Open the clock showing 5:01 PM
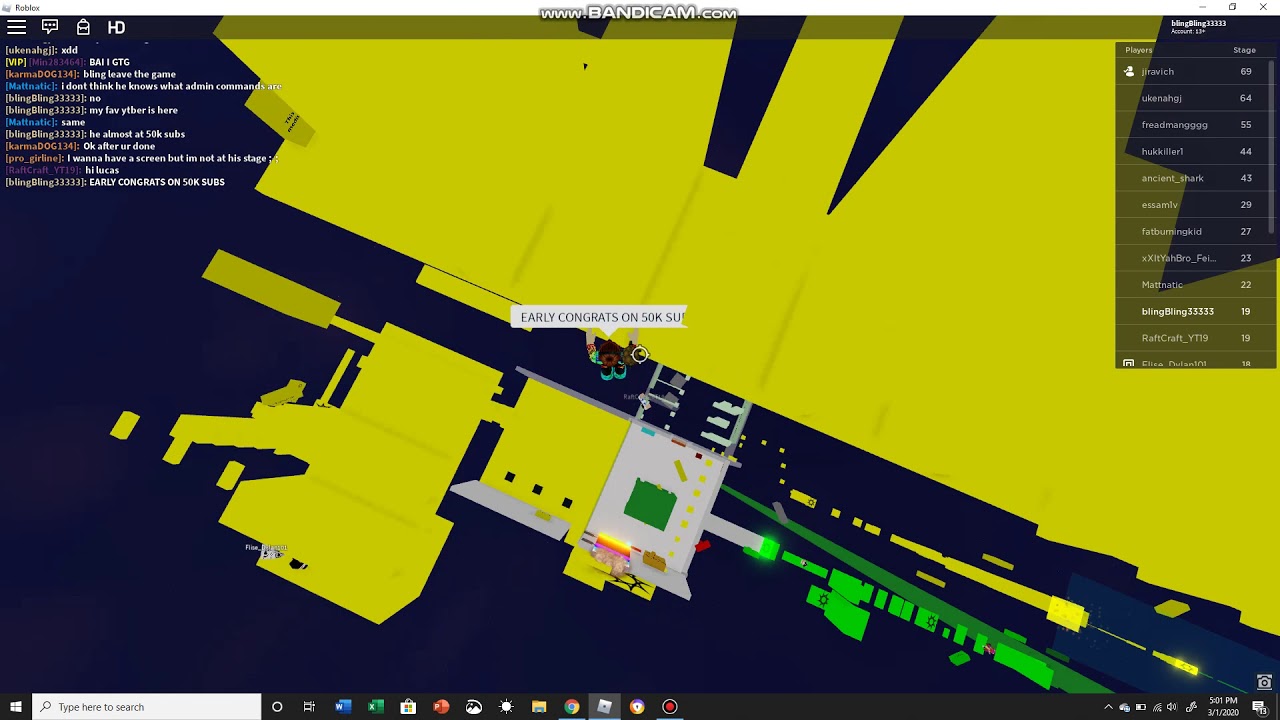 (x=1224, y=707)
